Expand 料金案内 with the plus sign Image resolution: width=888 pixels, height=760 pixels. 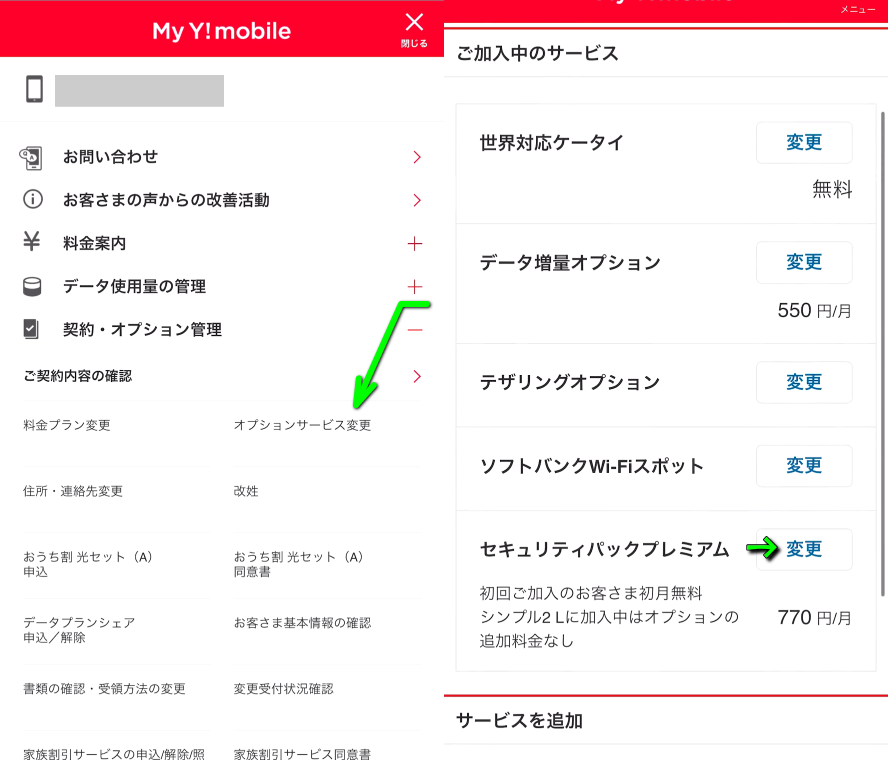pos(415,244)
